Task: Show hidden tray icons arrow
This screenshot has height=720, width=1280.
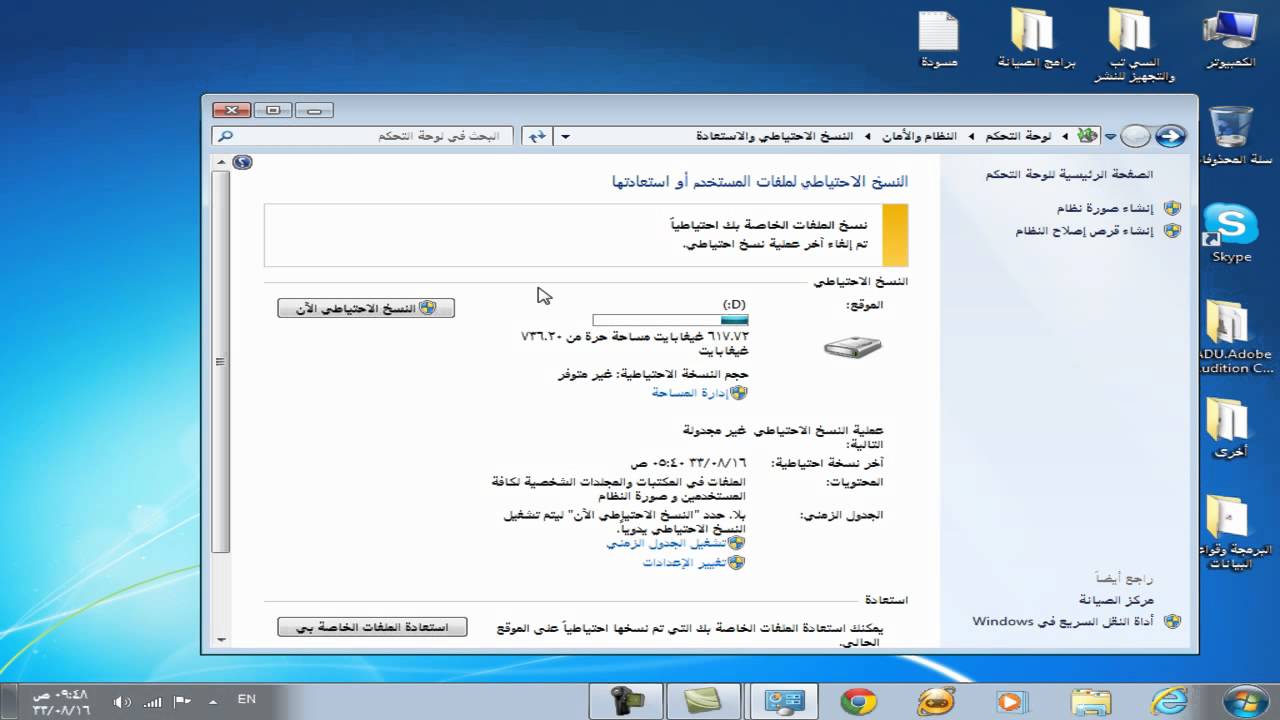Action: pos(211,700)
